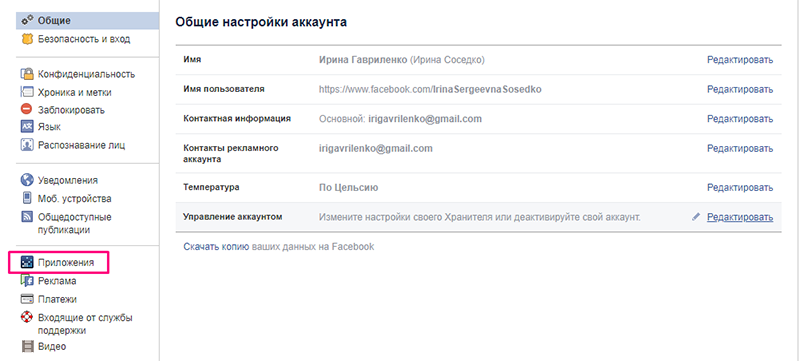The image size is (800, 361).
Task: Open Распознавание лиц settings
Action: 82,145
